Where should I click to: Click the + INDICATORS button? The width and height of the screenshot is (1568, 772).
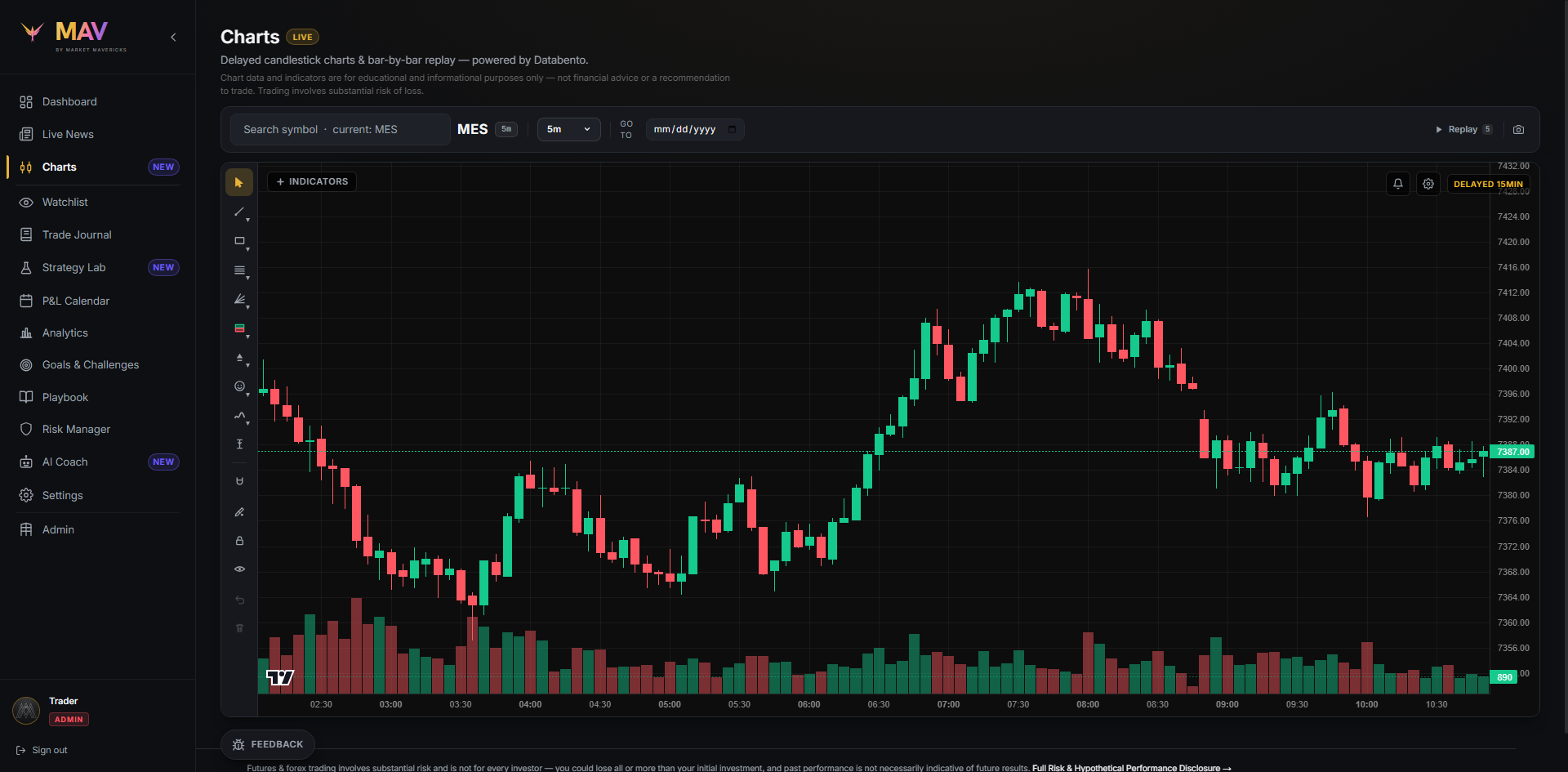[x=312, y=181]
